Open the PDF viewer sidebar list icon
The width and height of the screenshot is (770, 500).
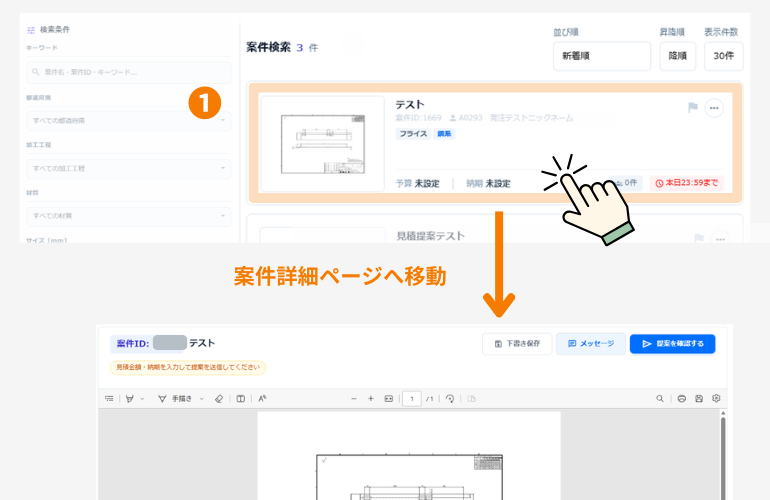point(109,398)
